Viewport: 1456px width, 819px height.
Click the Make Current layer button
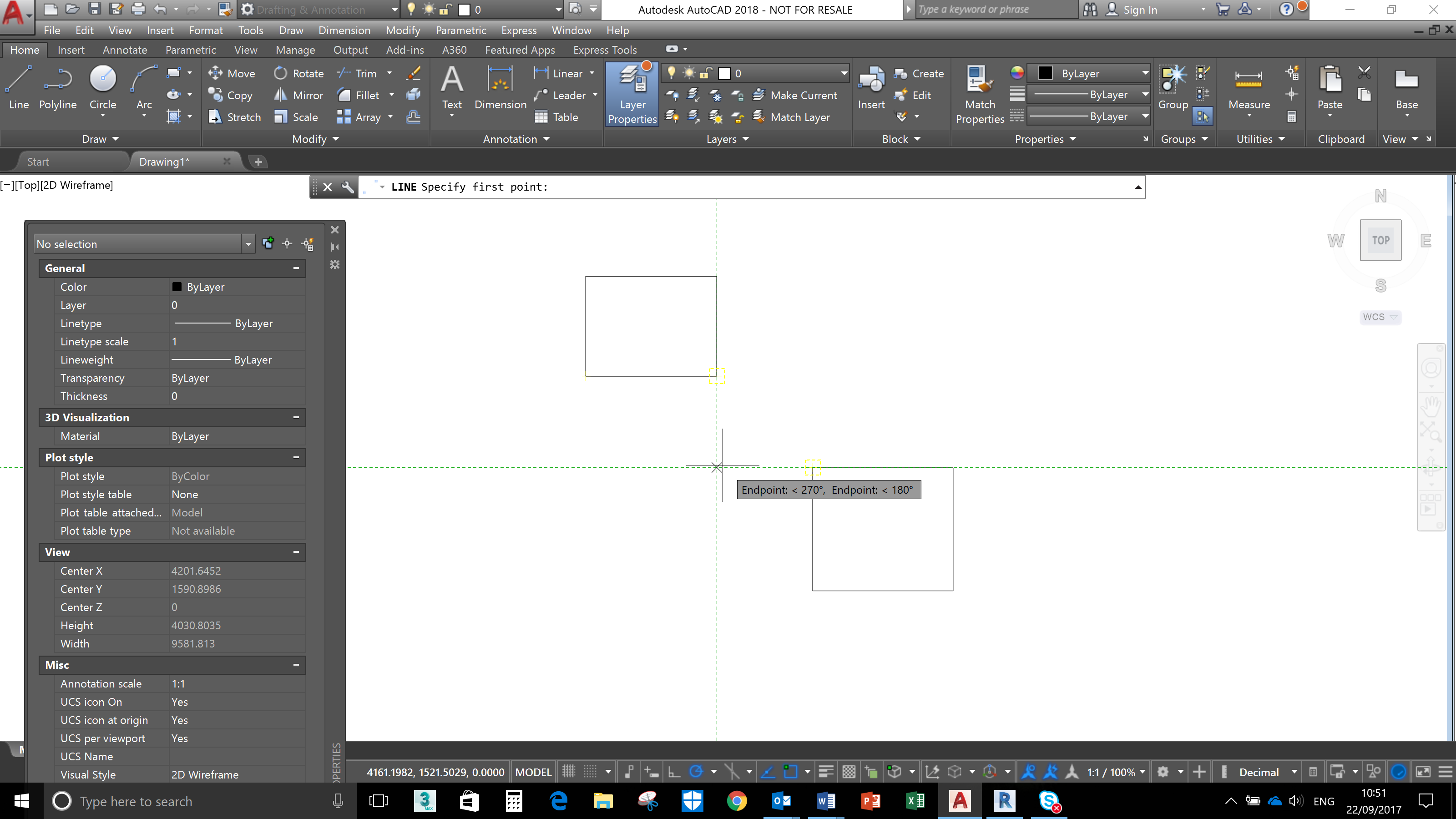tap(795, 96)
